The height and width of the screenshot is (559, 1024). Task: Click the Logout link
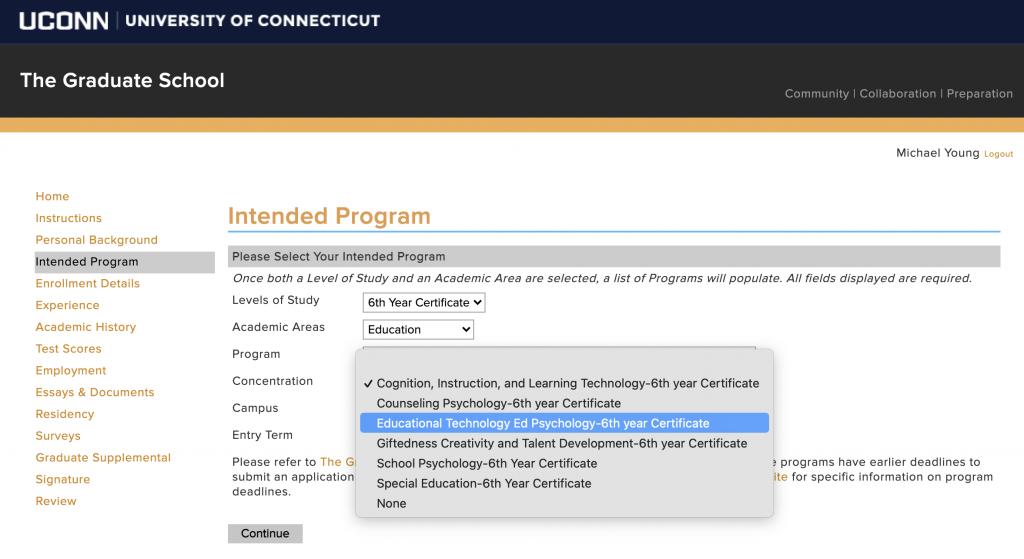(999, 154)
